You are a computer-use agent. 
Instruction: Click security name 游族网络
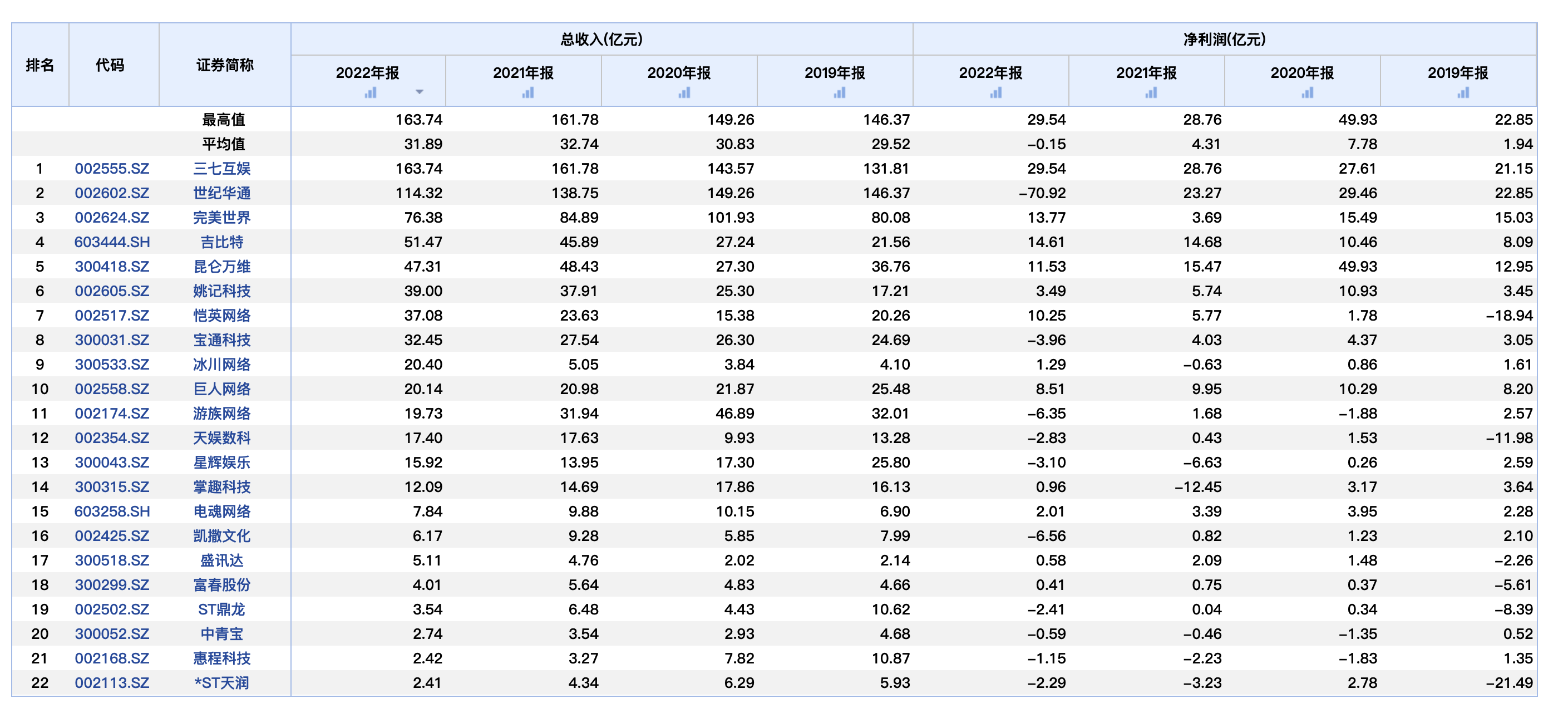222,414
